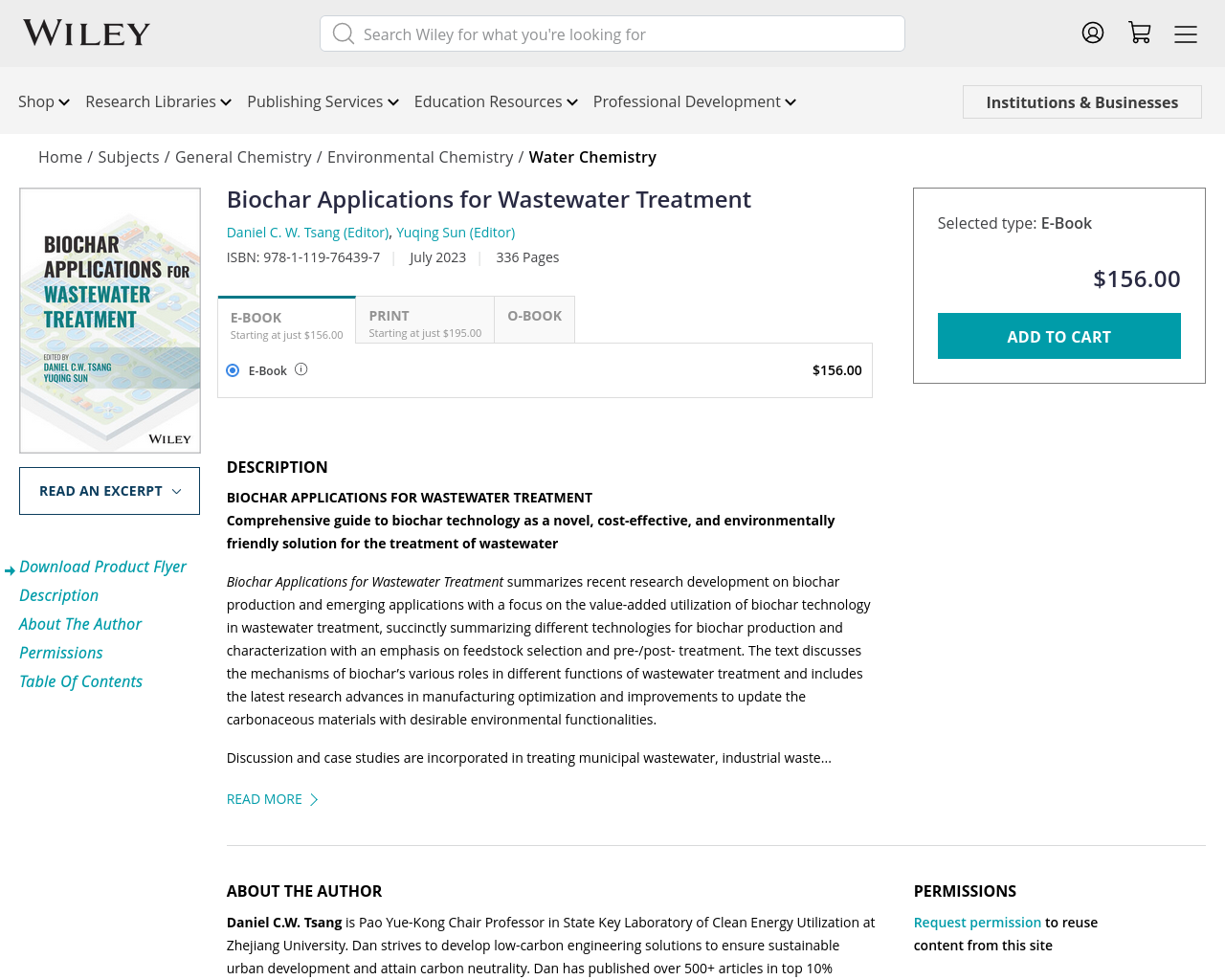
Task: Click the ABOUT THE AUTHOR heading
Action: coord(304,891)
